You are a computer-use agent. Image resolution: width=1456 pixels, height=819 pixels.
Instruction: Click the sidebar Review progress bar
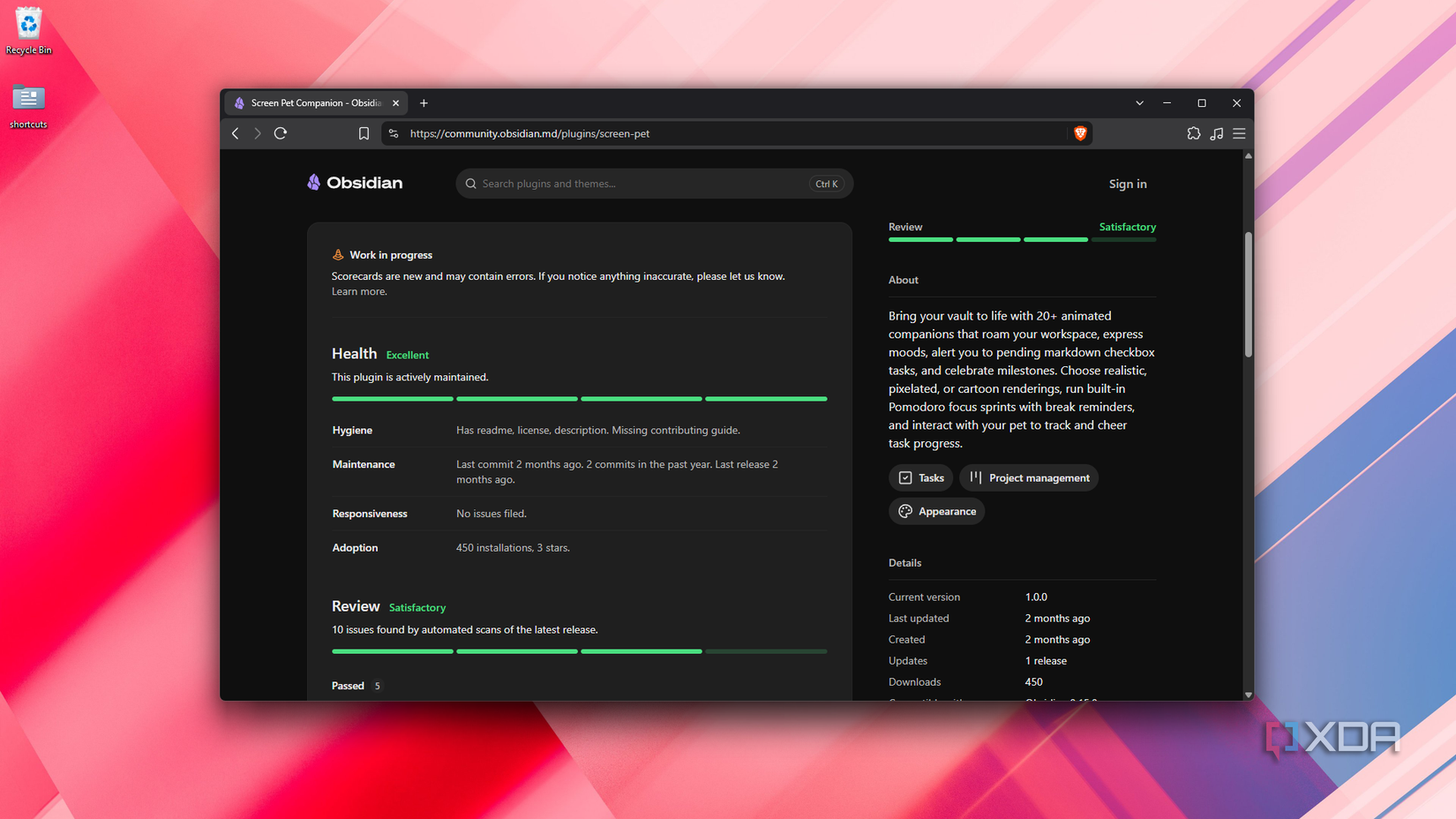click(1022, 239)
